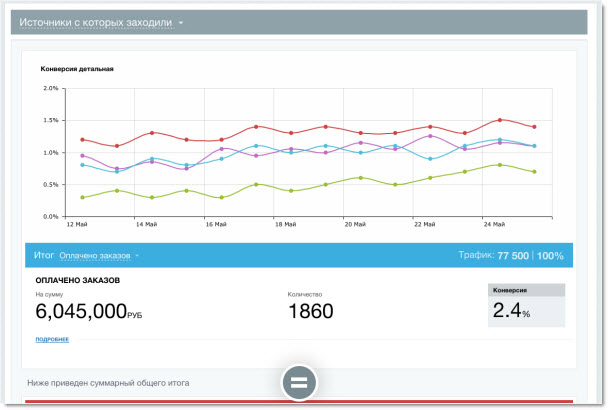The width and height of the screenshot is (608, 410).
Task: Click the last red data point on chart
Action: [535, 127]
